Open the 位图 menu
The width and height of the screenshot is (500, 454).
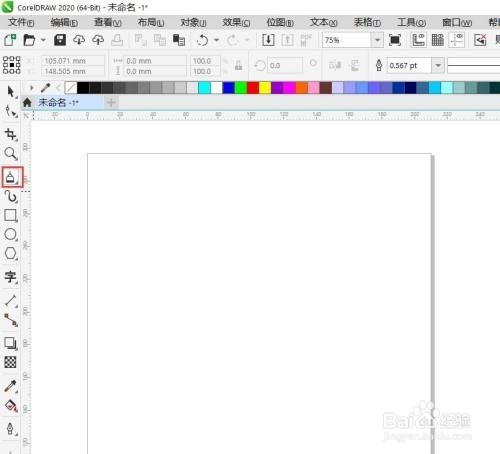point(280,22)
